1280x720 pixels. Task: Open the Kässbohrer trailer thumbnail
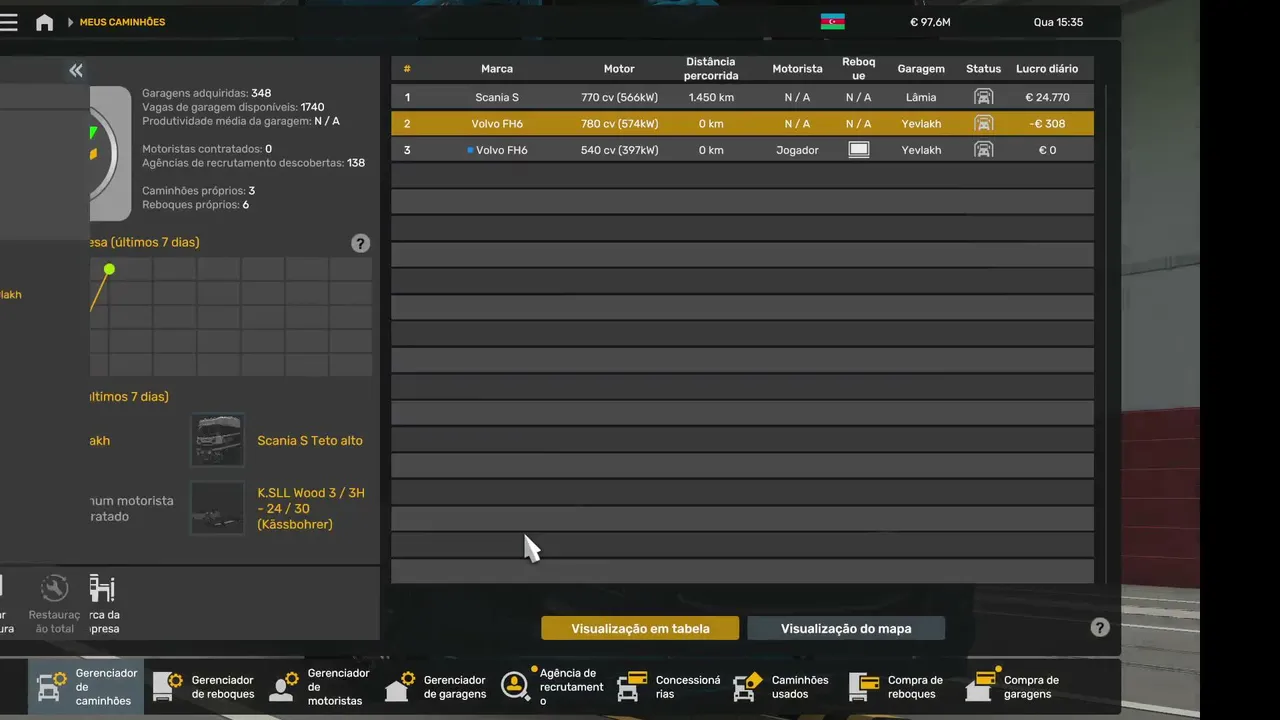(217, 508)
